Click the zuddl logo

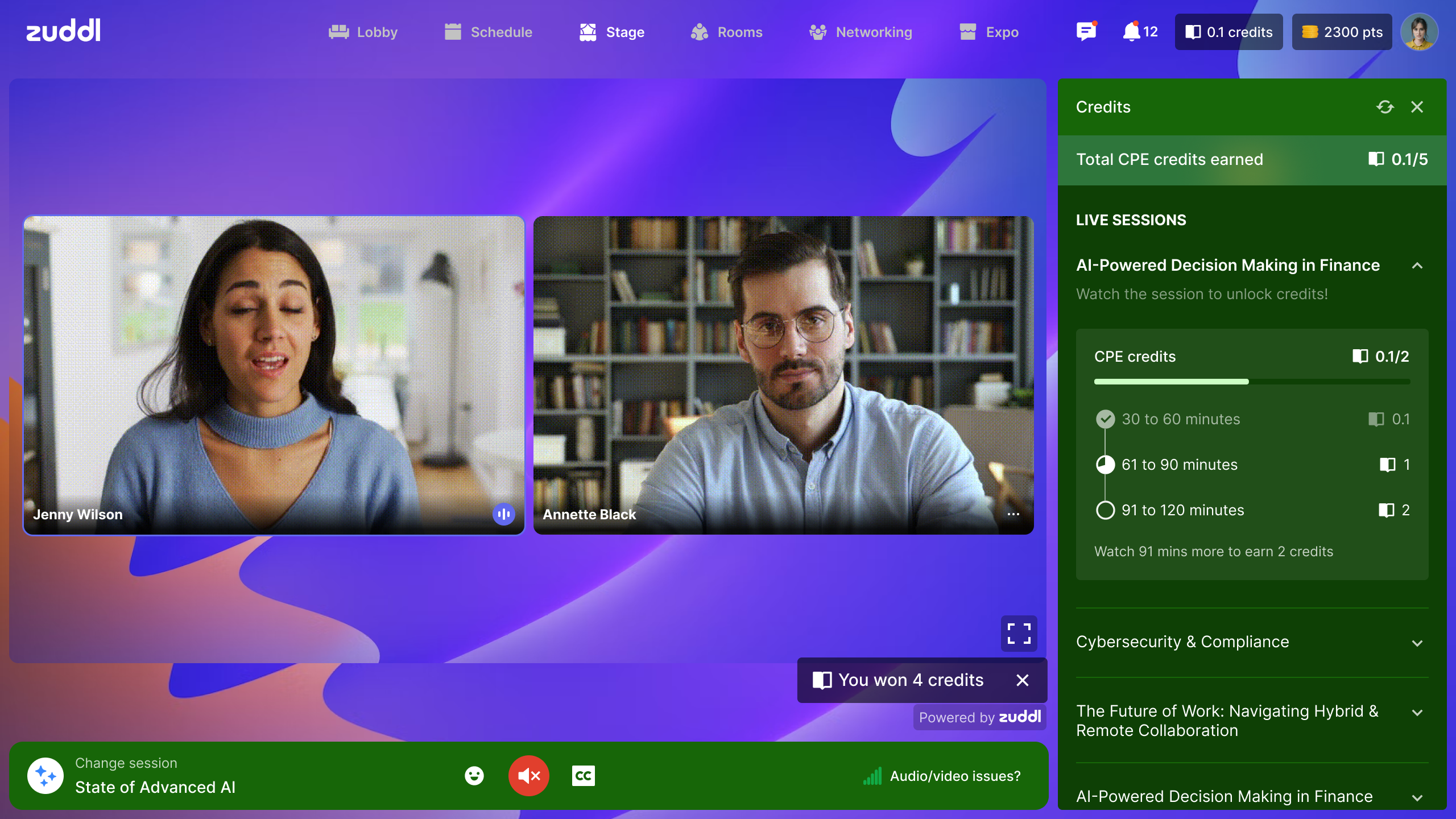pyautogui.click(x=64, y=30)
